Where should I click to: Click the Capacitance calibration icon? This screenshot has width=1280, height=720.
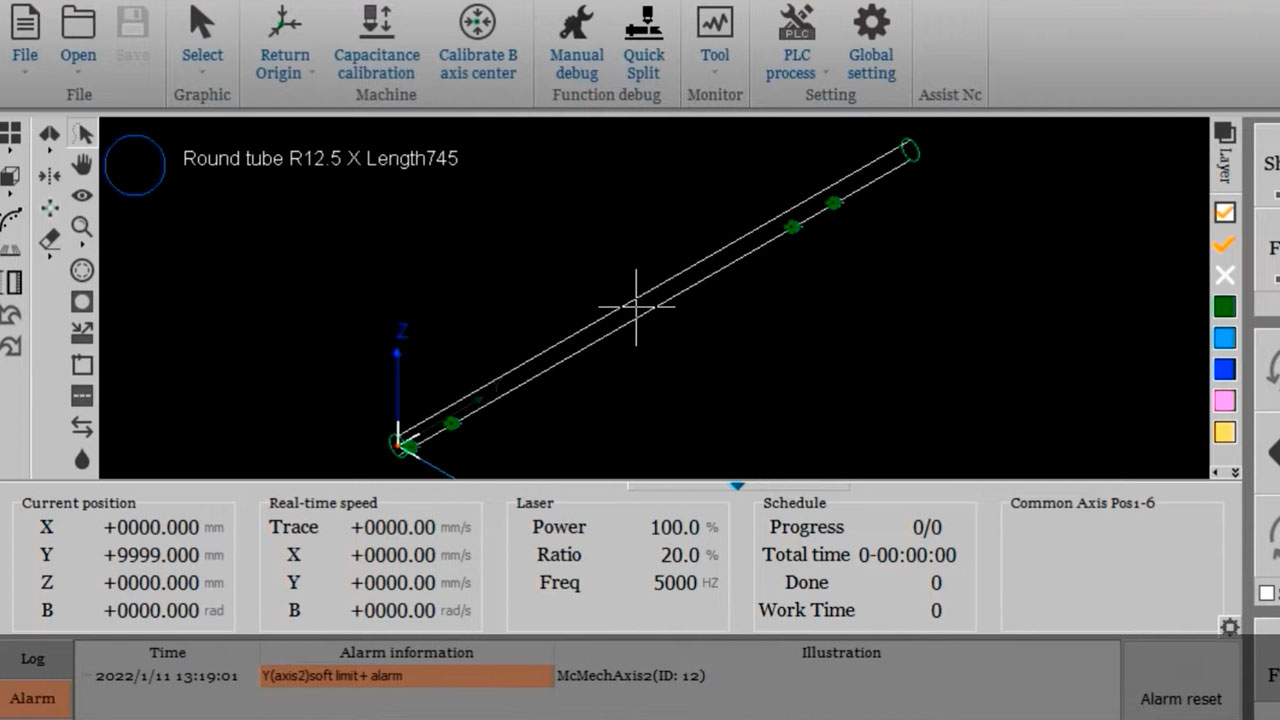376,22
